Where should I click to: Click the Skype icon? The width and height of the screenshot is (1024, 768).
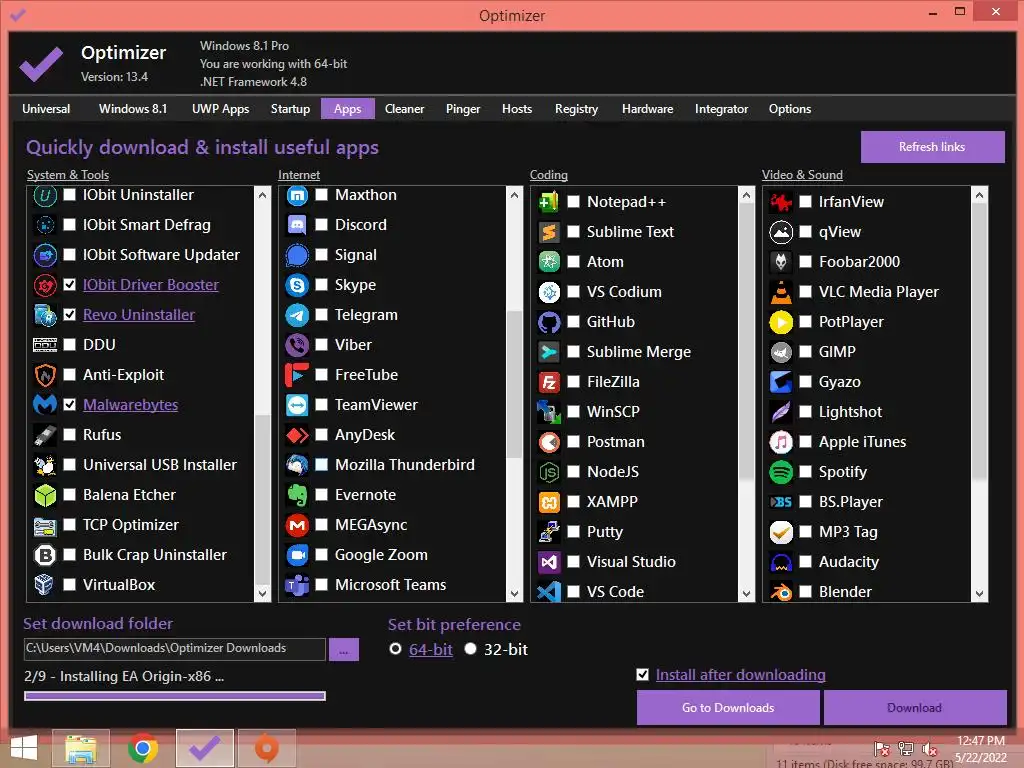click(297, 285)
